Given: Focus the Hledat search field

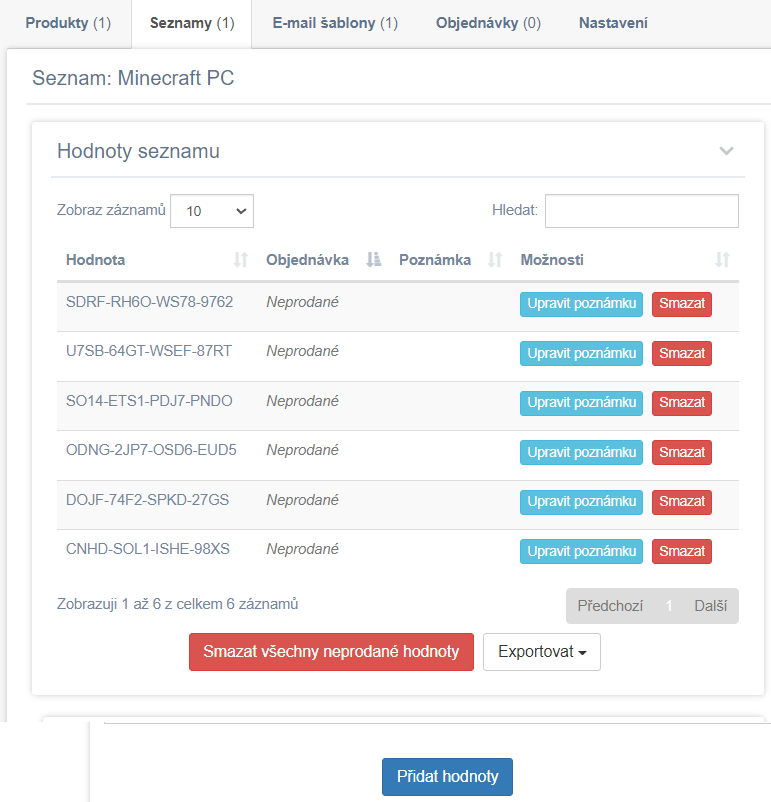Looking at the screenshot, I should click(642, 211).
